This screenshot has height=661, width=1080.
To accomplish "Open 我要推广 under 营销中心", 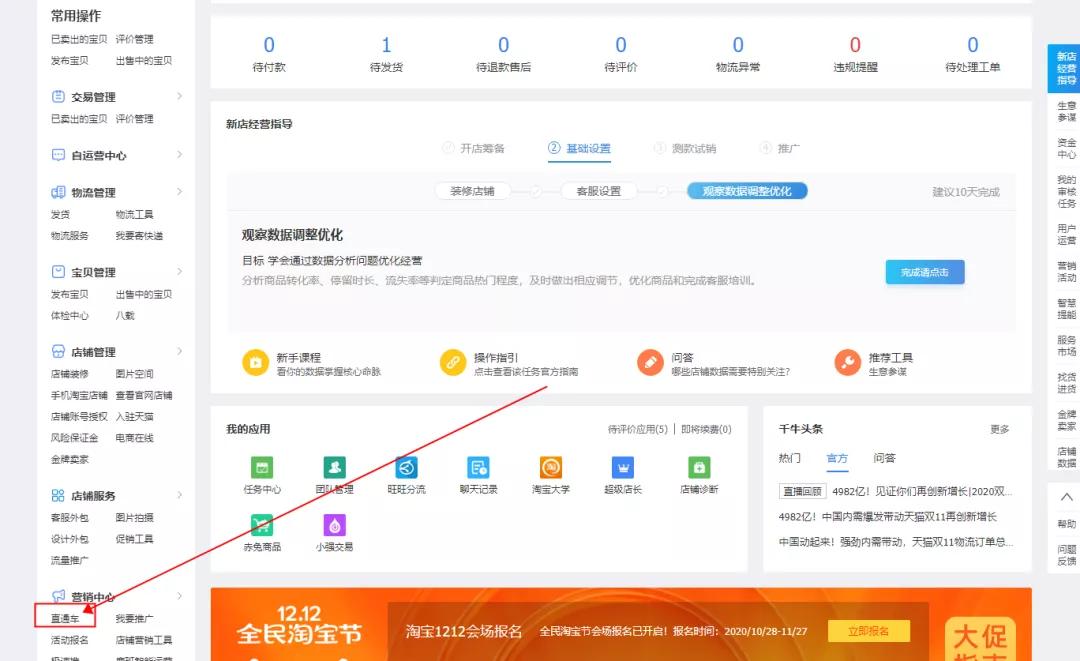I will pyautogui.click(x=134, y=618).
